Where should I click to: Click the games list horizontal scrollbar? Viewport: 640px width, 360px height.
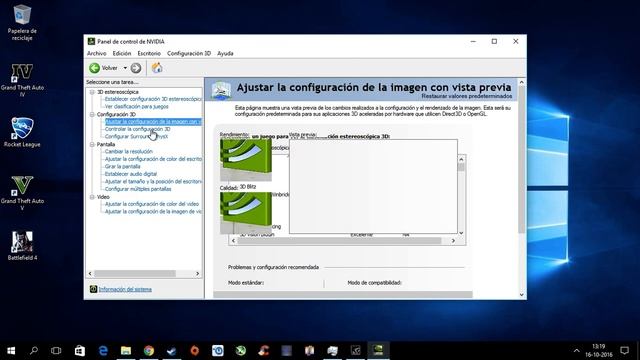[x=339, y=241]
